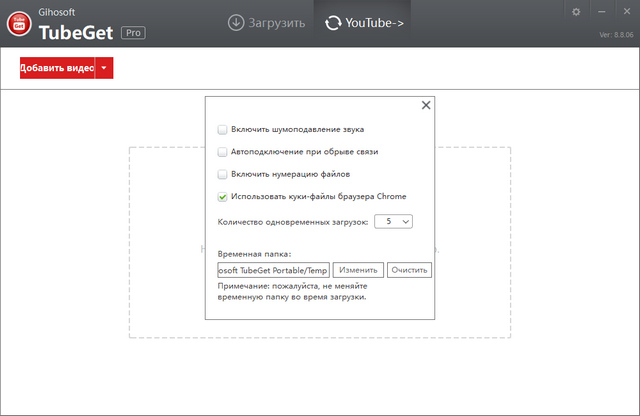Image resolution: width=640 pixels, height=416 pixels.
Task: Switch to the Загрузить tab
Action: (265, 21)
